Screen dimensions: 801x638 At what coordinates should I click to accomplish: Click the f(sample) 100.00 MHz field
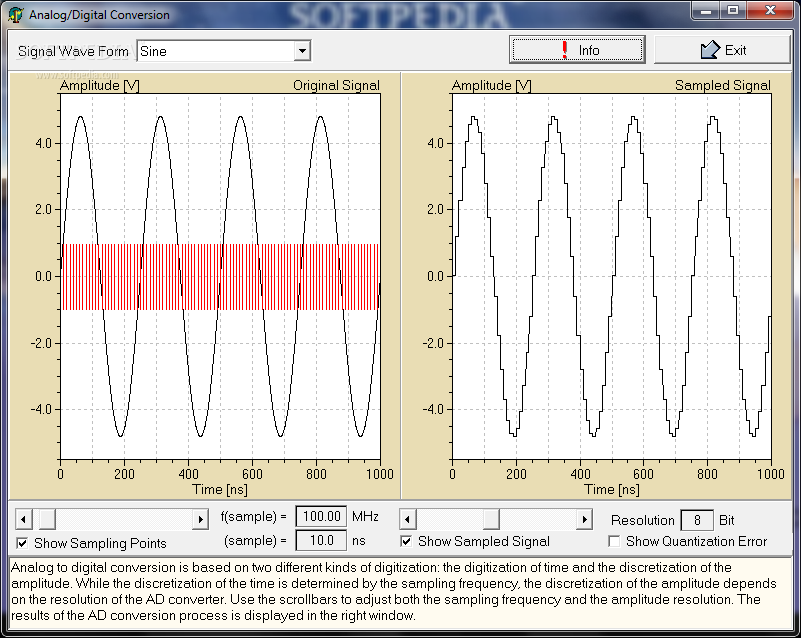[321, 516]
